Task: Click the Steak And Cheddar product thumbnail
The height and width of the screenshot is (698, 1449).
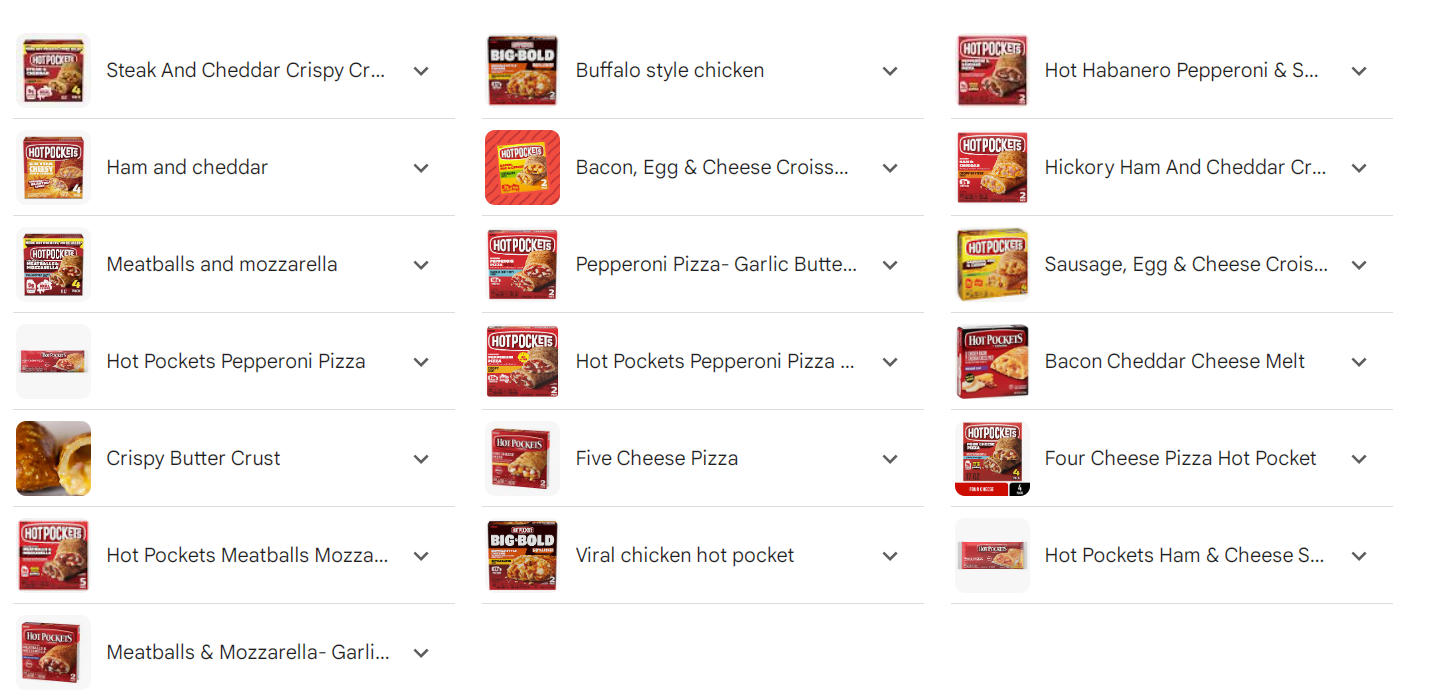Action: 53,71
